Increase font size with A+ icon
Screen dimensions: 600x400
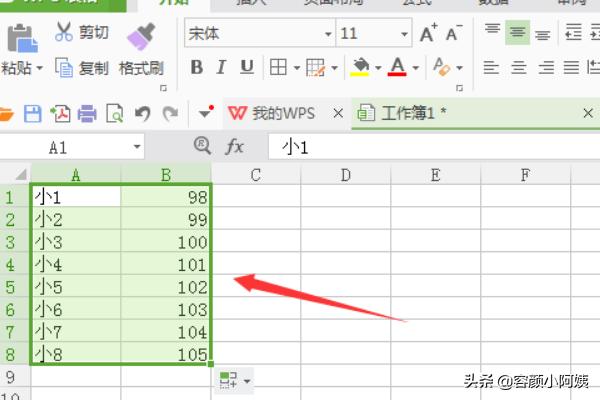(x=428, y=33)
